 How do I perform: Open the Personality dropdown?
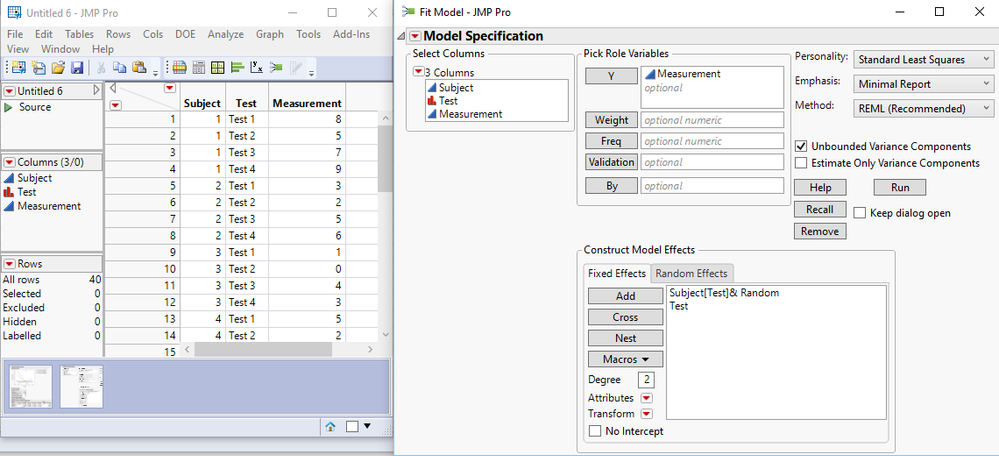(x=923, y=59)
